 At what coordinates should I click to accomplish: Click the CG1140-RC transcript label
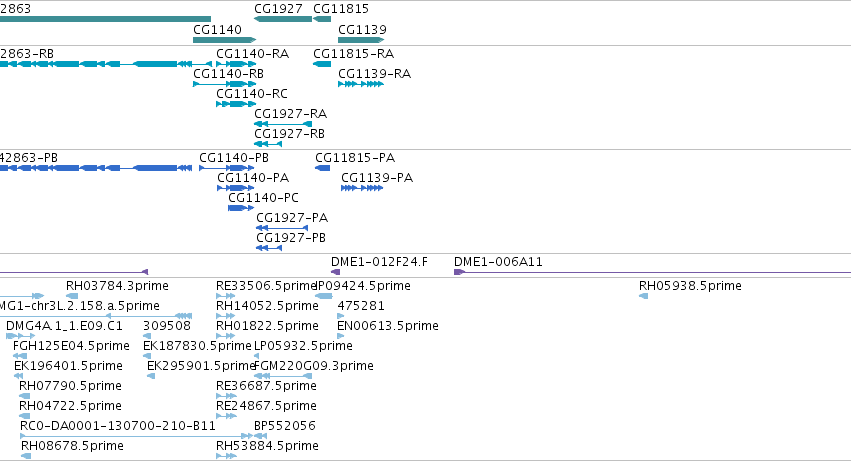(252, 94)
